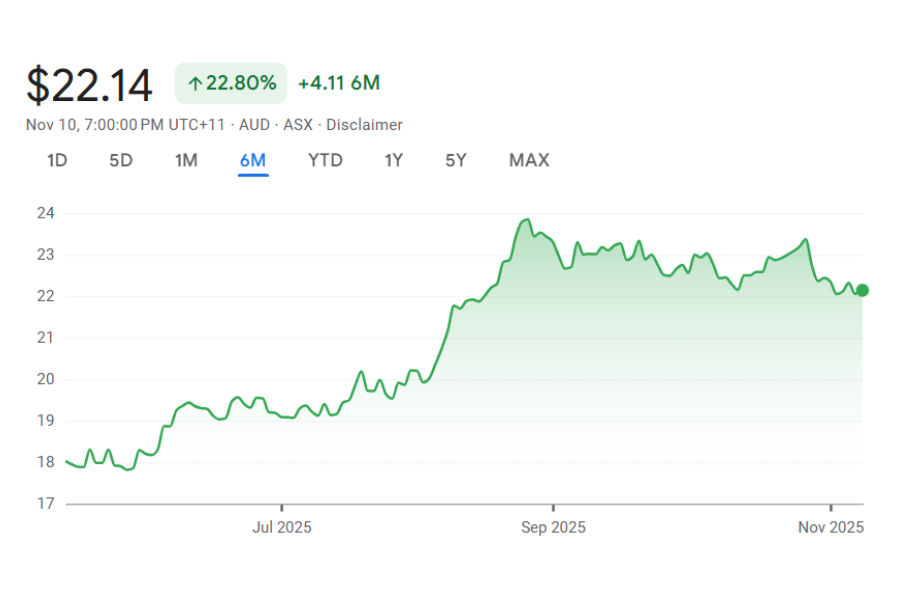Choose the 1M range tab
The height and width of the screenshot is (600, 900).
[186, 160]
